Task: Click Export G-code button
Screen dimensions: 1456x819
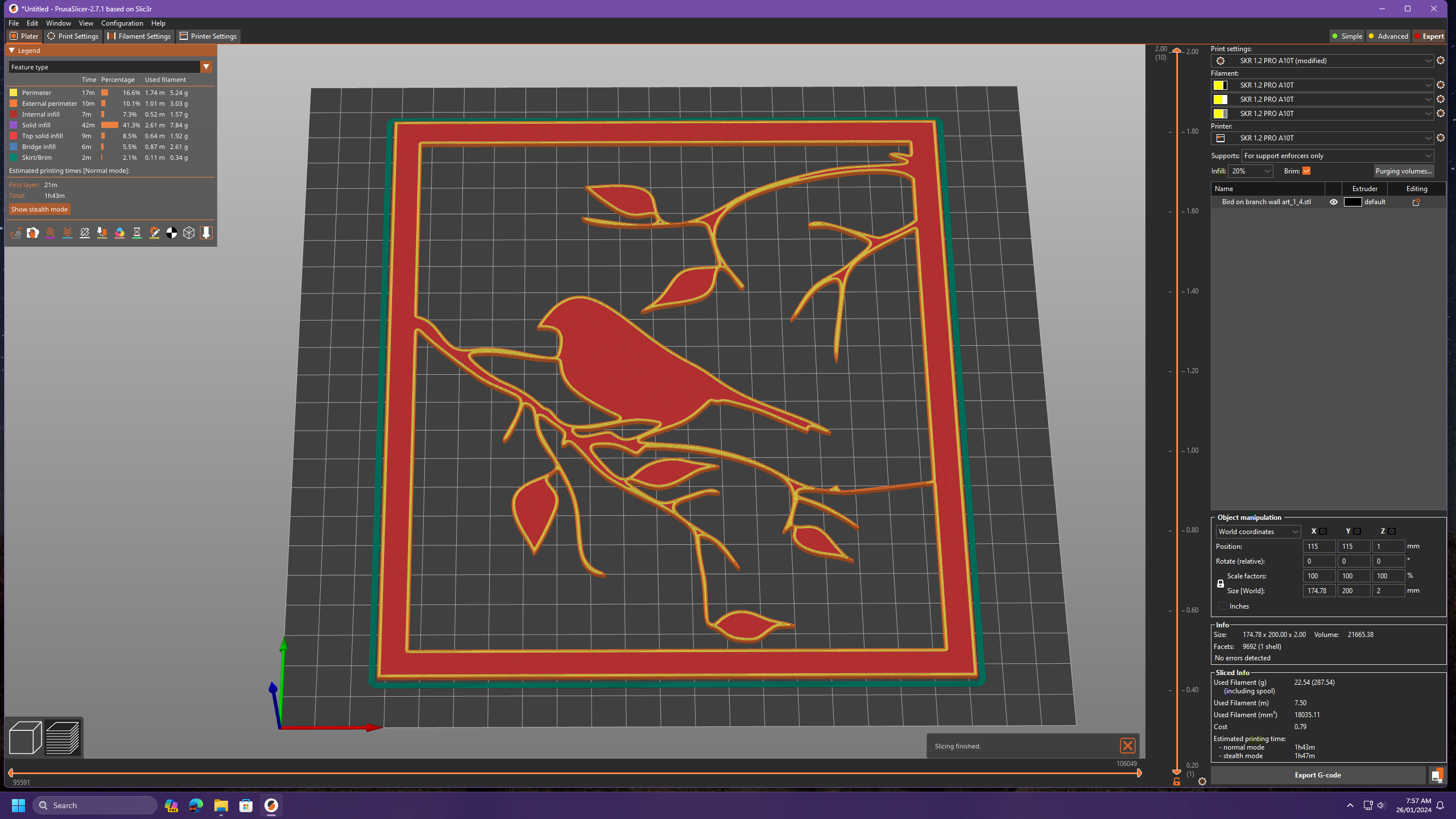Action: tap(1318, 775)
